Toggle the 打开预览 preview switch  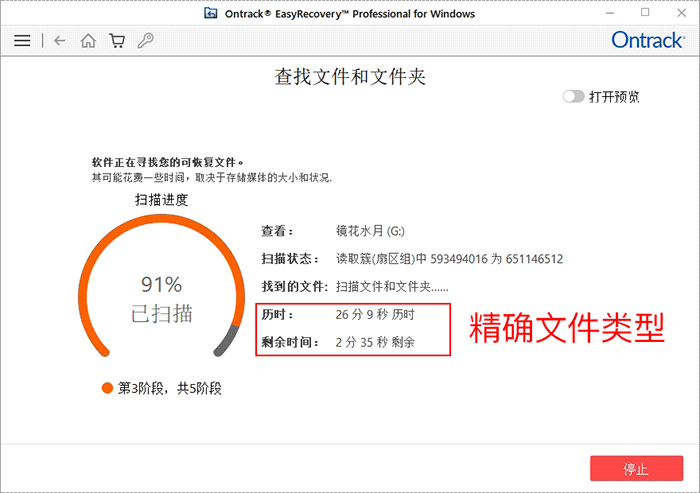pyautogui.click(x=574, y=97)
